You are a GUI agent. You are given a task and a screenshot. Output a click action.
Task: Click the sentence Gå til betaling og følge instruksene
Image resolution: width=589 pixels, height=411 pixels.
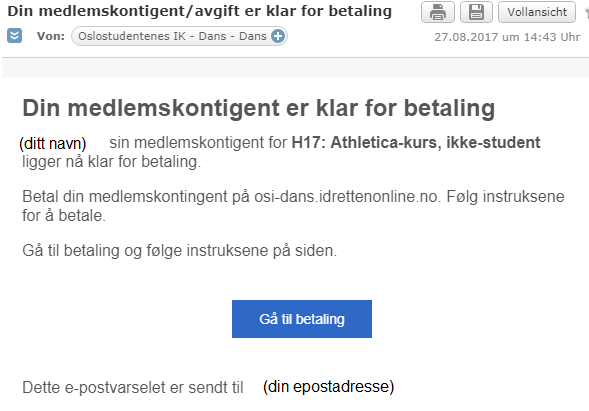point(180,251)
